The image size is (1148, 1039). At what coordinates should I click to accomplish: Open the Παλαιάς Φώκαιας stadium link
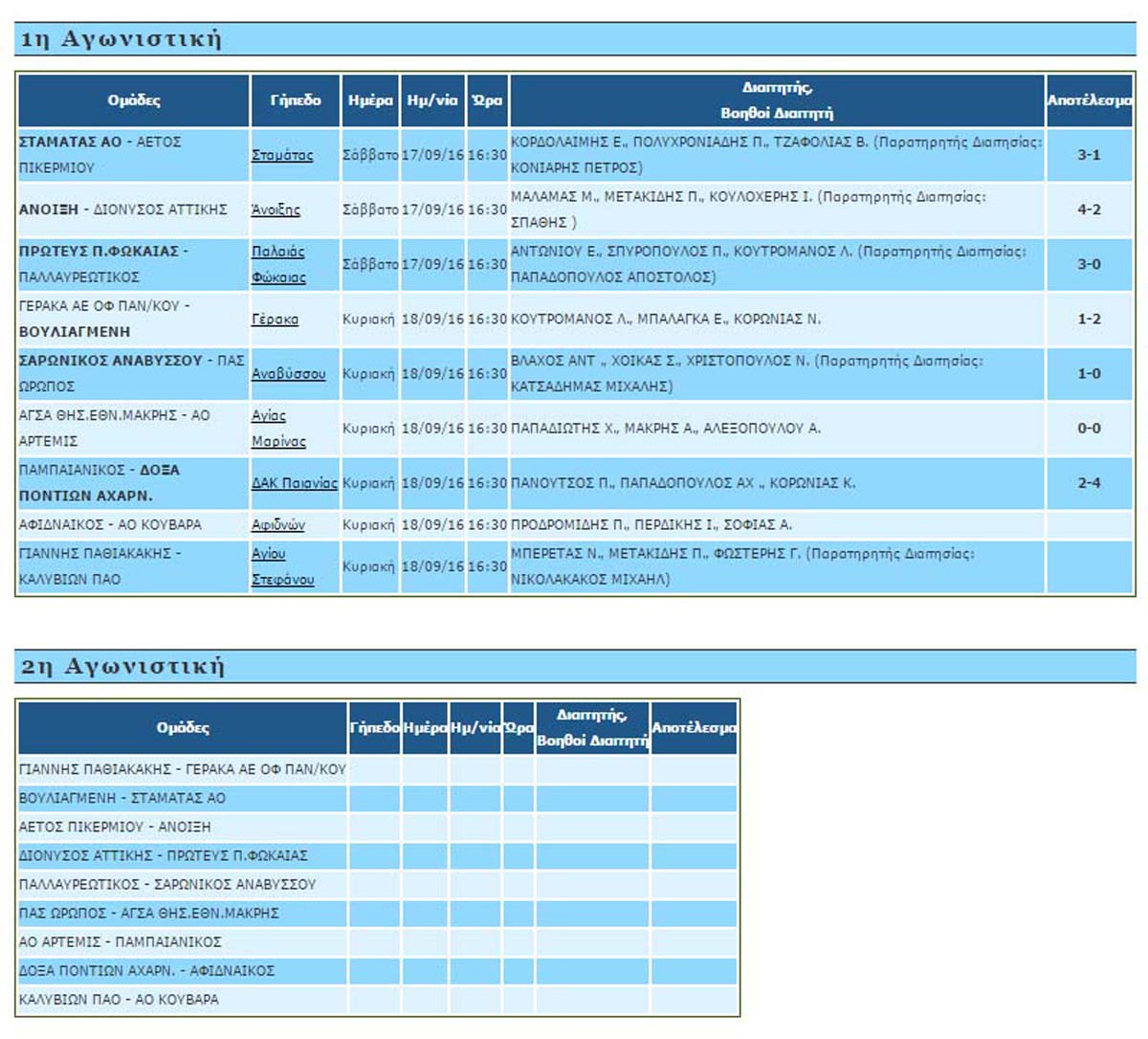pyautogui.click(x=278, y=264)
